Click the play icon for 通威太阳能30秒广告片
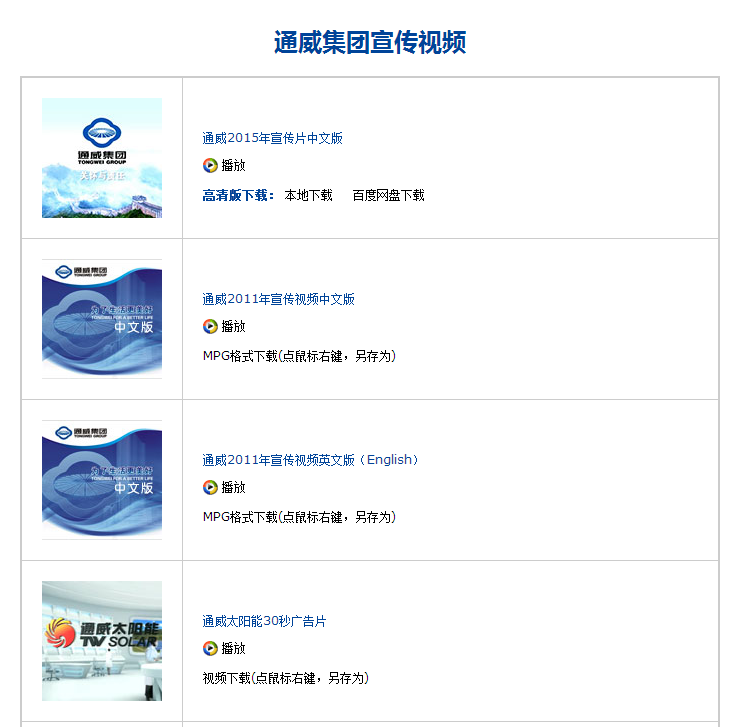The width and height of the screenshot is (739, 727). (x=210, y=649)
